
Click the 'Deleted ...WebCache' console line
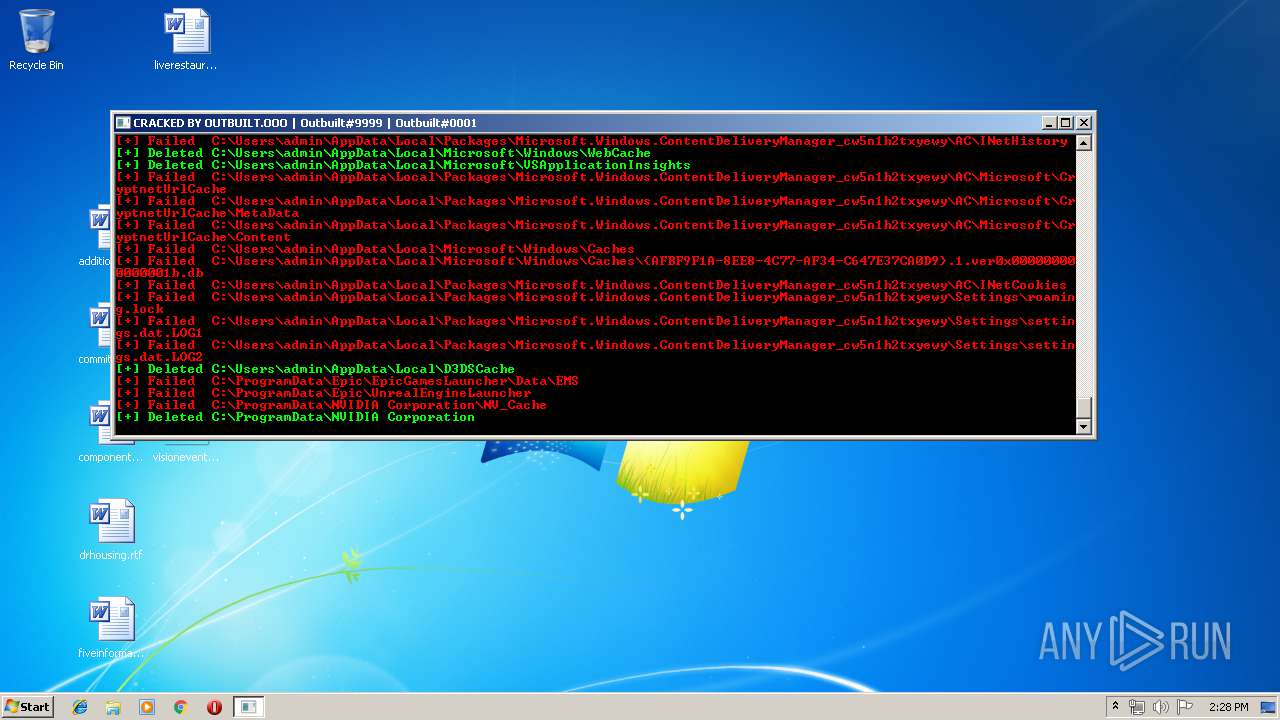(383, 153)
